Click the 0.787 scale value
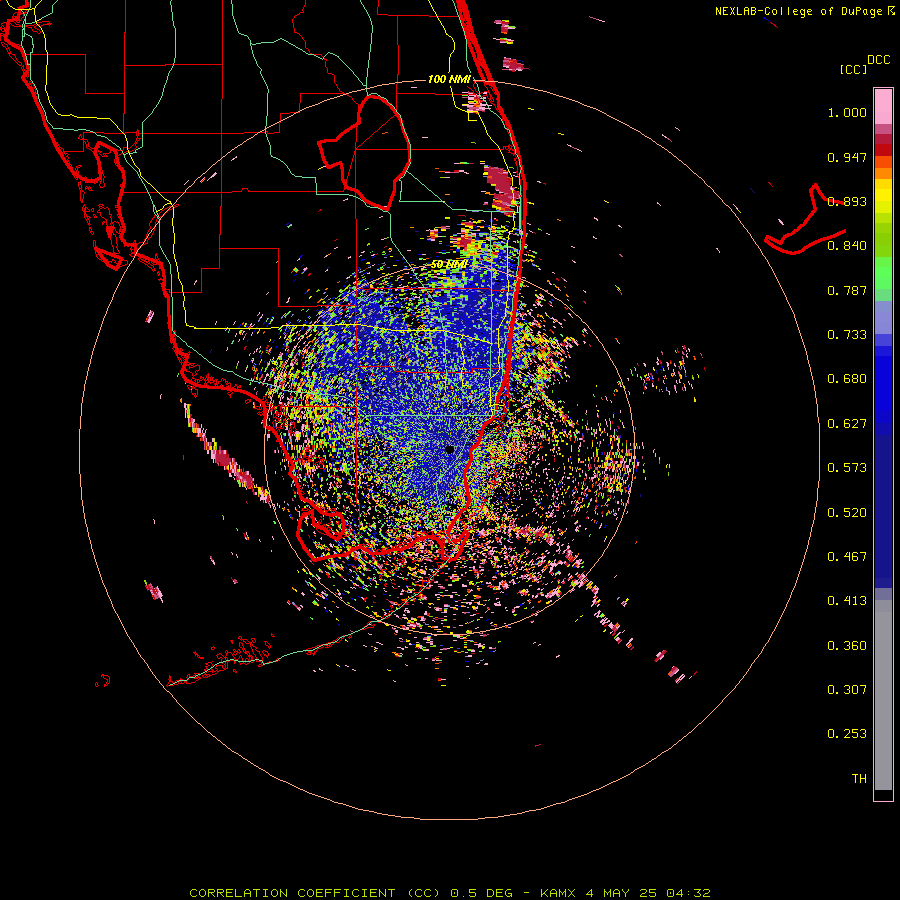900x900 pixels. pos(847,290)
